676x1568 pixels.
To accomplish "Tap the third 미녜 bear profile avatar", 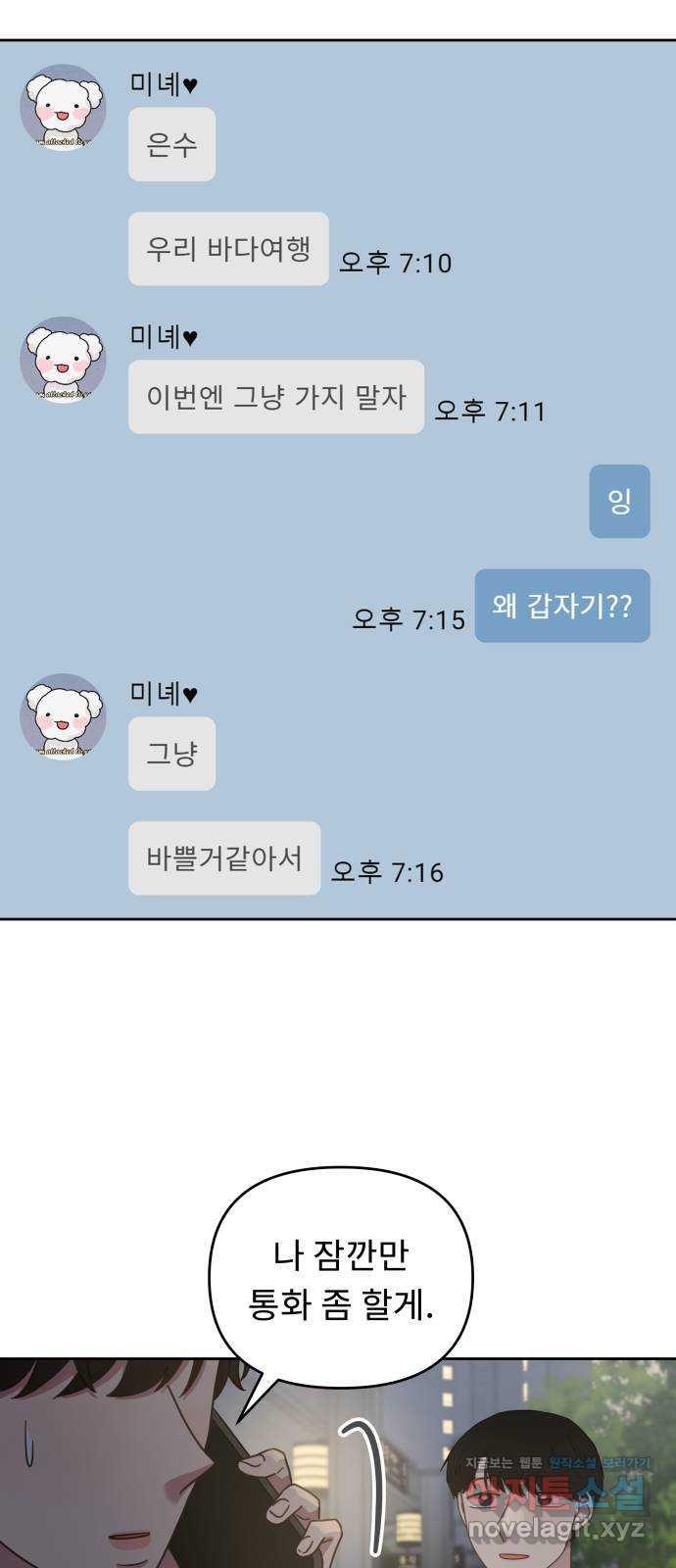I will click(63, 716).
